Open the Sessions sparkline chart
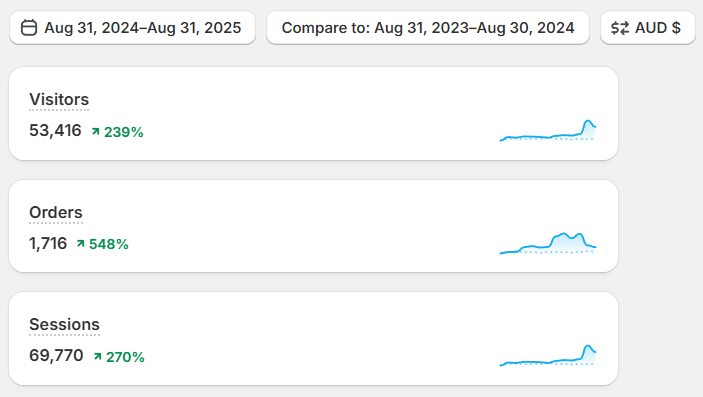Viewport: 703px width, 397px height. pyautogui.click(x=548, y=355)
